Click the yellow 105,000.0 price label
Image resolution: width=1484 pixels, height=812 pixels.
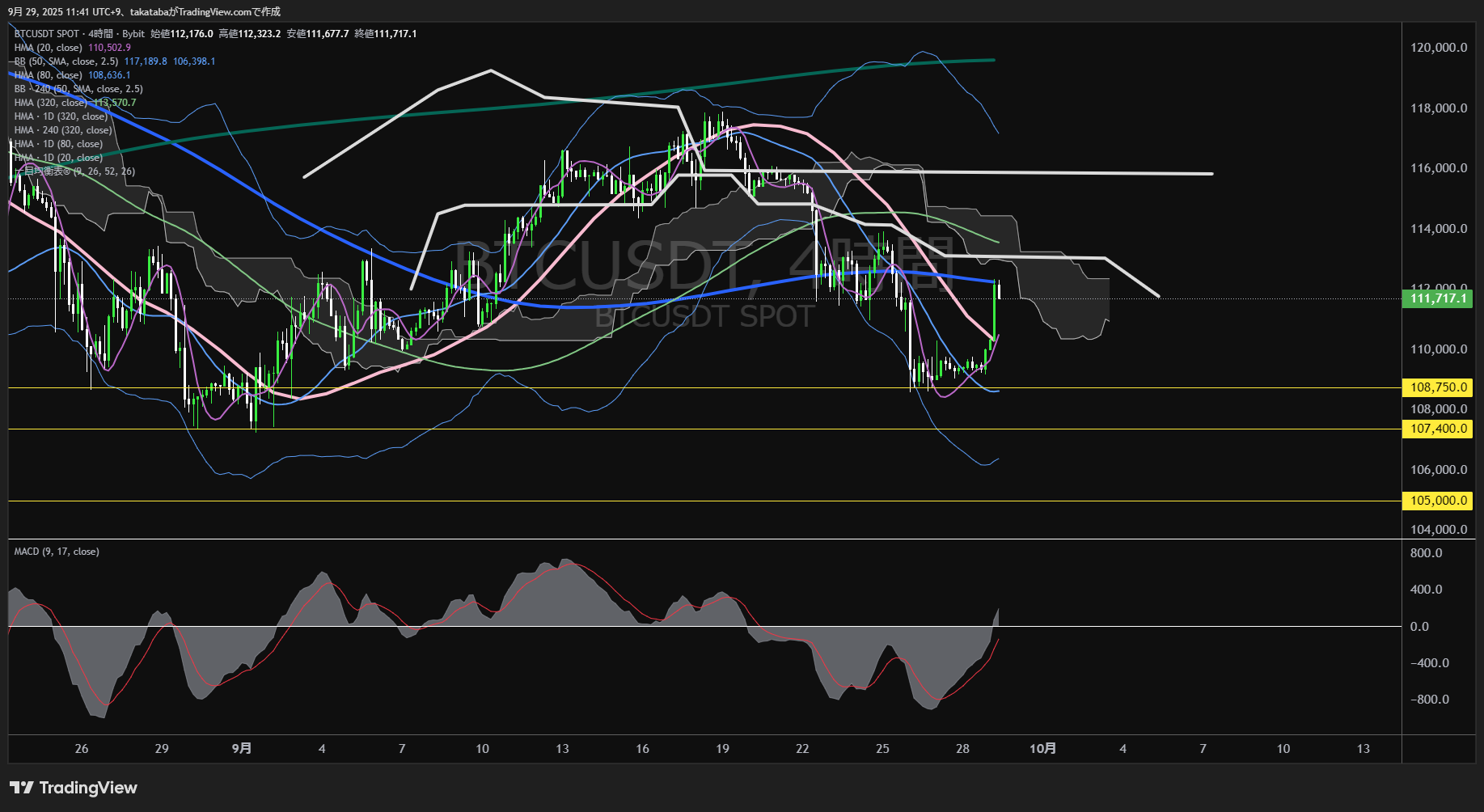pos(1438,501)
